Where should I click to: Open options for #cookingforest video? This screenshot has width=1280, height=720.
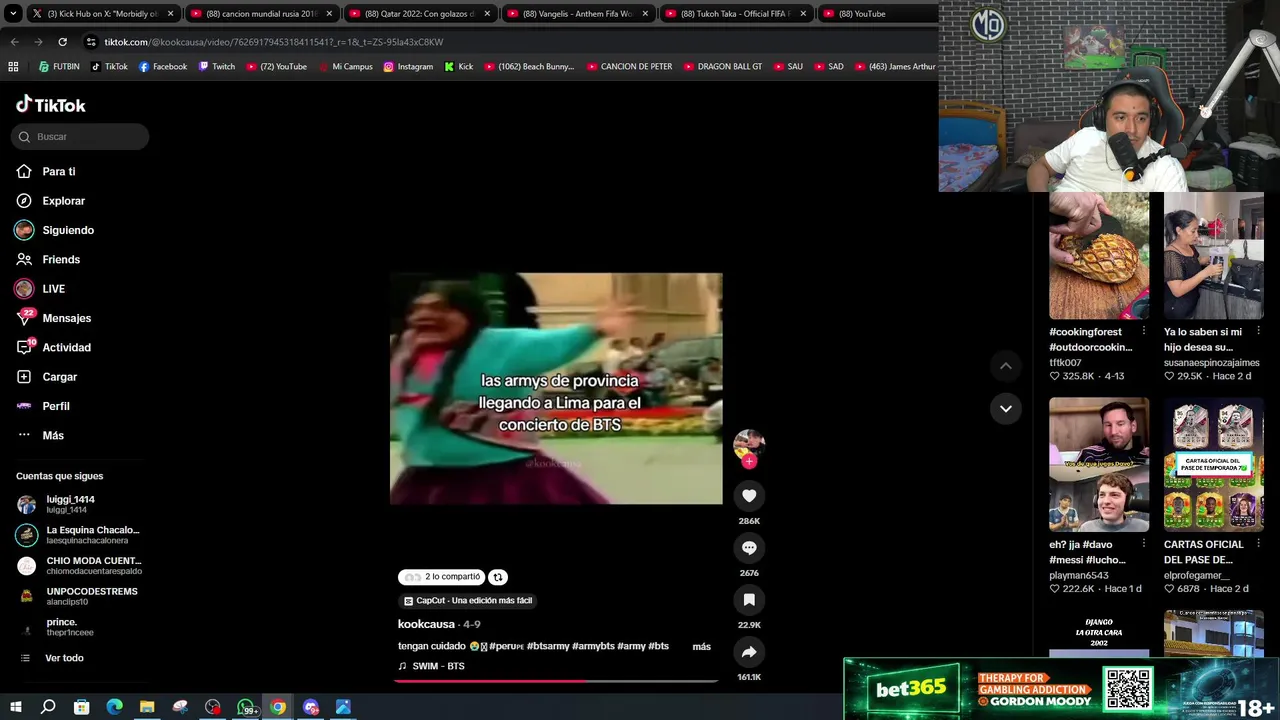(x=1144, y=331)
